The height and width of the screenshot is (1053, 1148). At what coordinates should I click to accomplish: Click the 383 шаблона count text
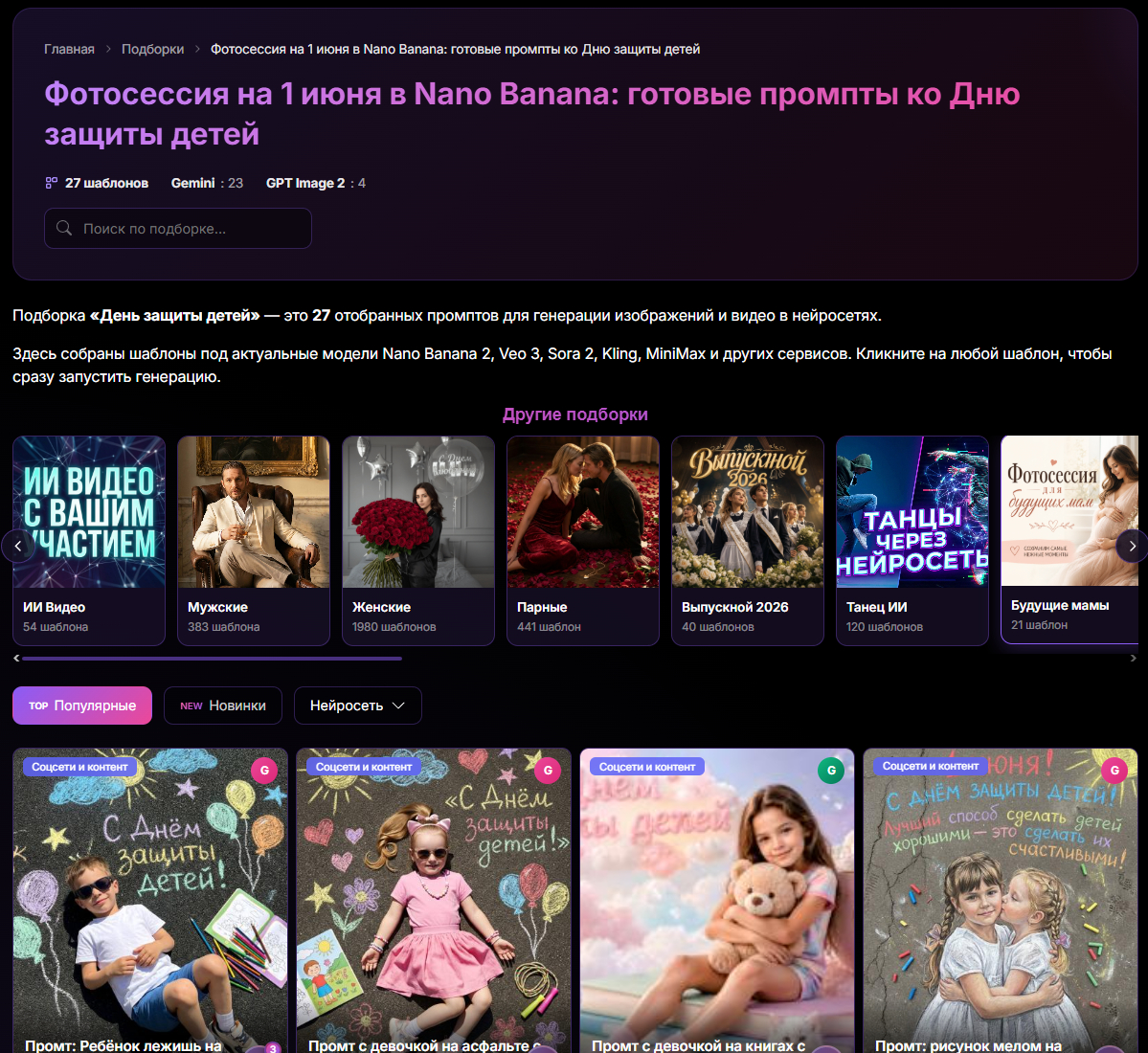pyautogui.click(x=223, y=626)
